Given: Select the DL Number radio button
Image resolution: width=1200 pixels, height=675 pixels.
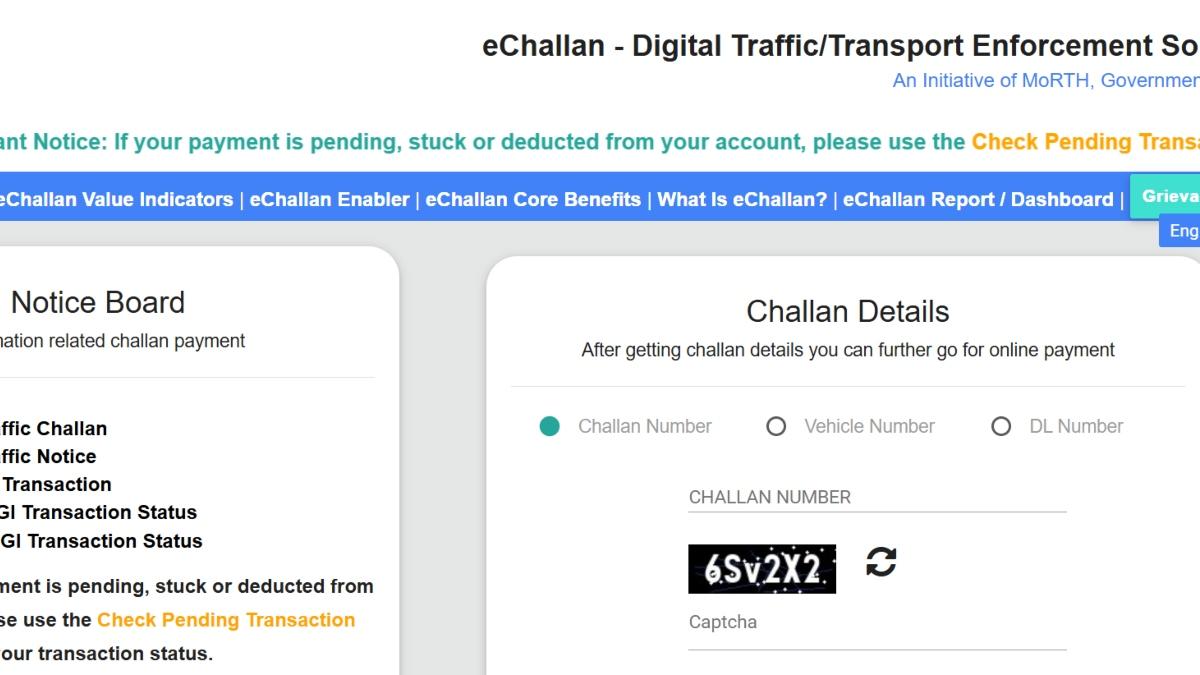Looking at the screenshot, I should pyautogui.click(x=1001, y=426).
